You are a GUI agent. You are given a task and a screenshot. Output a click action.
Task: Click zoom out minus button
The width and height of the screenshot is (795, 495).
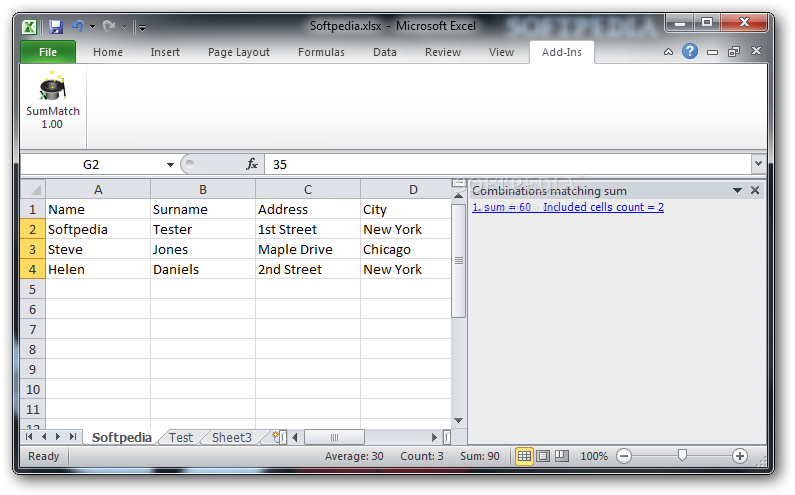[624, 456]
